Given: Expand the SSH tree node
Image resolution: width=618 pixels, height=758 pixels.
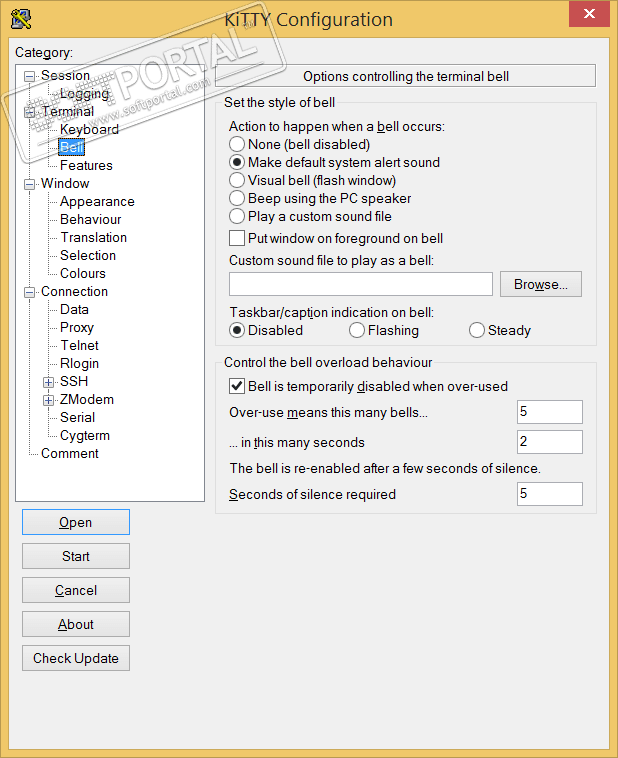Looking at the screenshot, I should coord(48,382).
